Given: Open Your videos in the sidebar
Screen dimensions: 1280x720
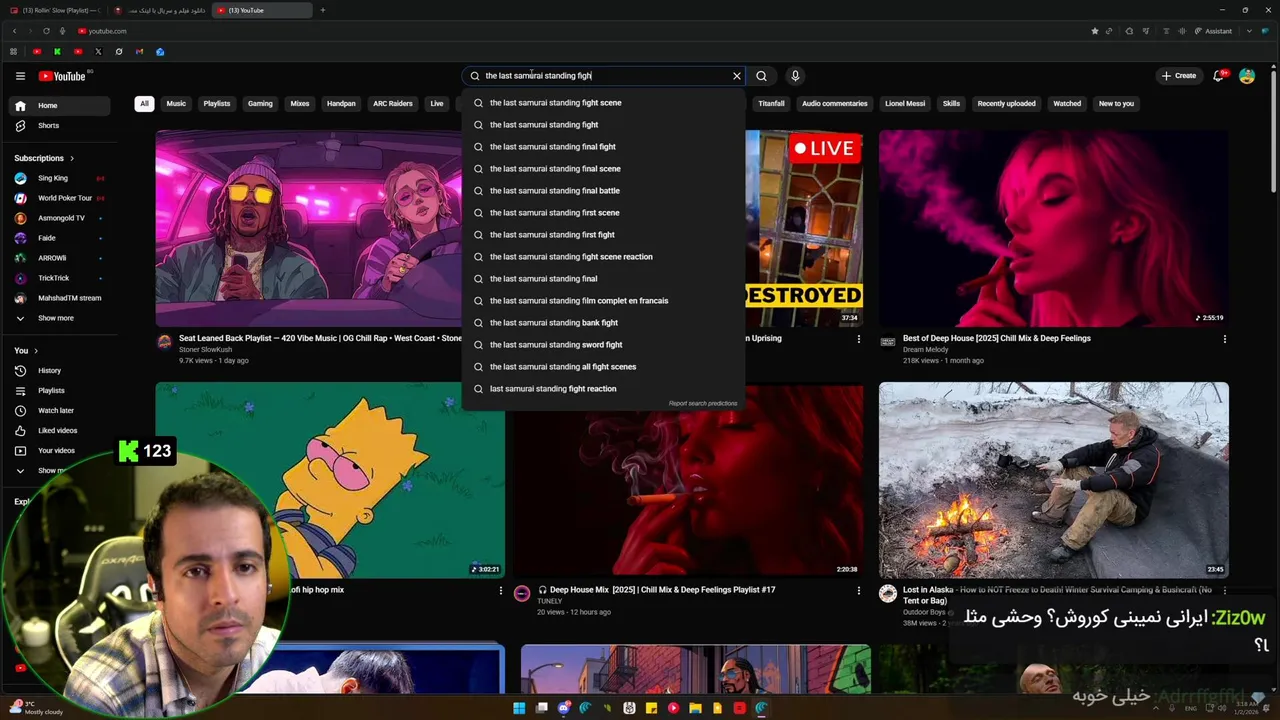Looking at the screenshot, I should (x=62, y=450).
